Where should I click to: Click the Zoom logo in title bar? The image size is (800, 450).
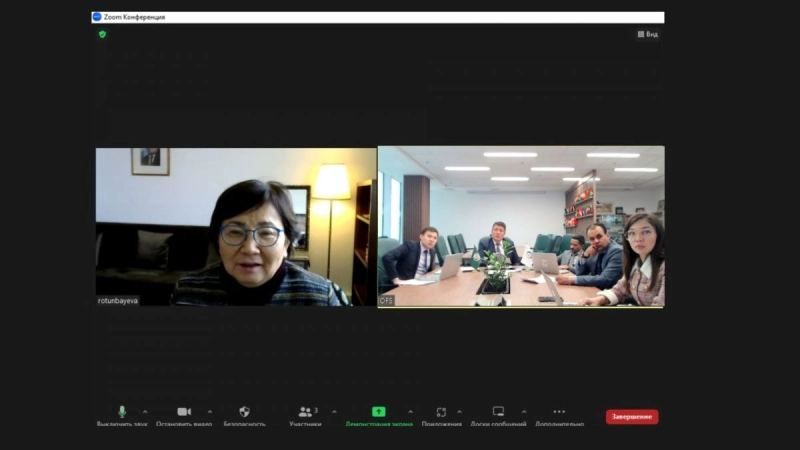pos(97,17)
